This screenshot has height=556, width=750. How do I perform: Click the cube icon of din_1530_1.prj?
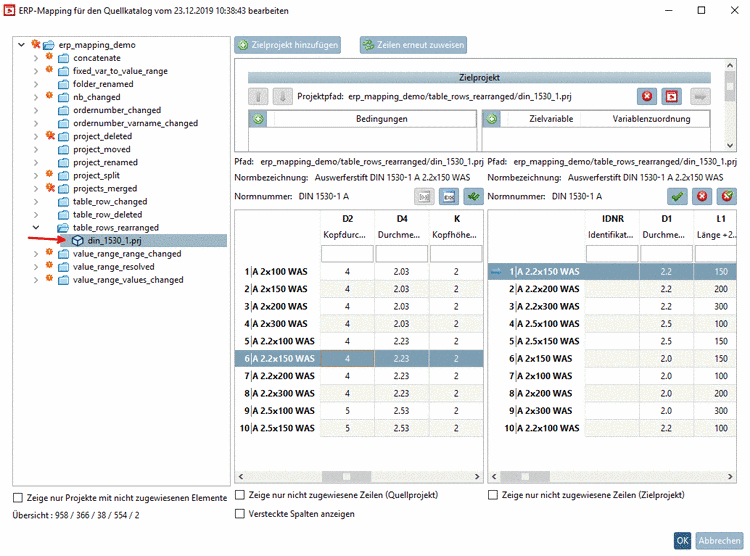tap(77, 241)
